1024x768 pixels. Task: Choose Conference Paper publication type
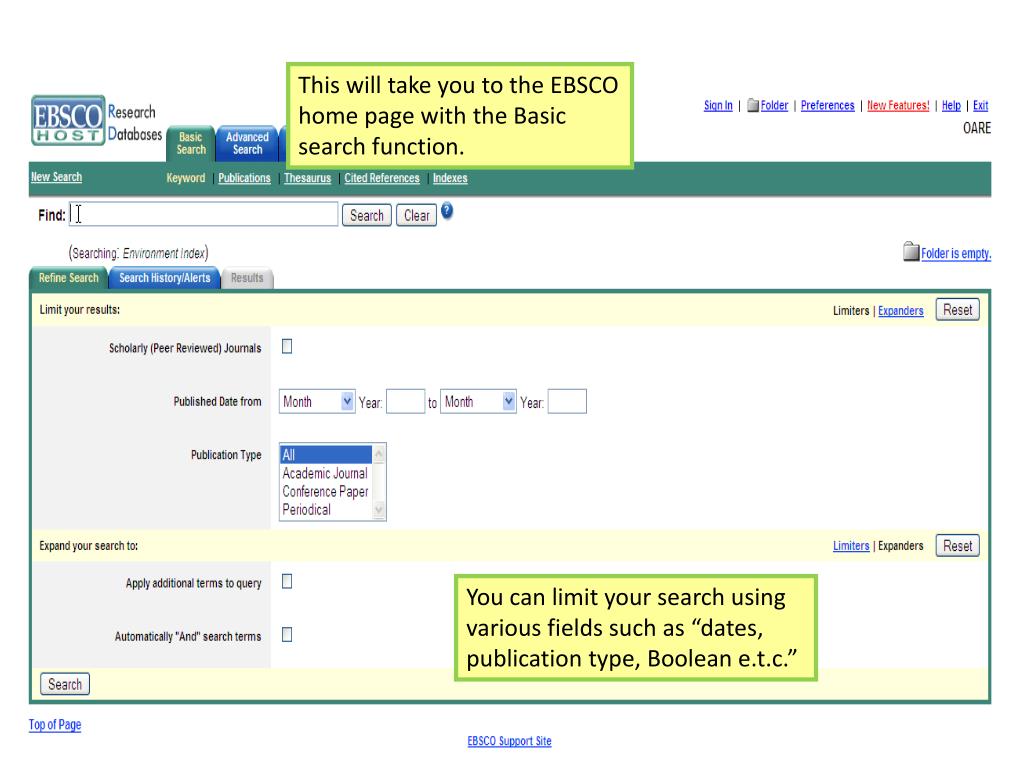click(325, 491)
